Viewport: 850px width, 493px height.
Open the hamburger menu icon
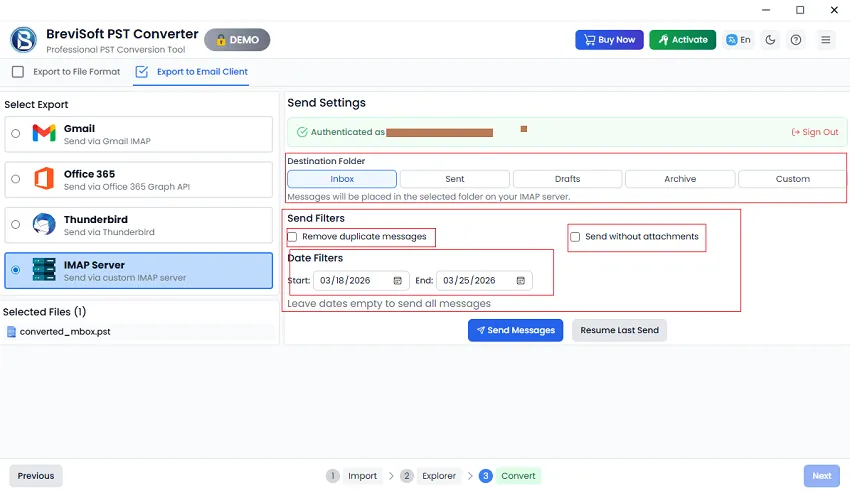[826, 40]
